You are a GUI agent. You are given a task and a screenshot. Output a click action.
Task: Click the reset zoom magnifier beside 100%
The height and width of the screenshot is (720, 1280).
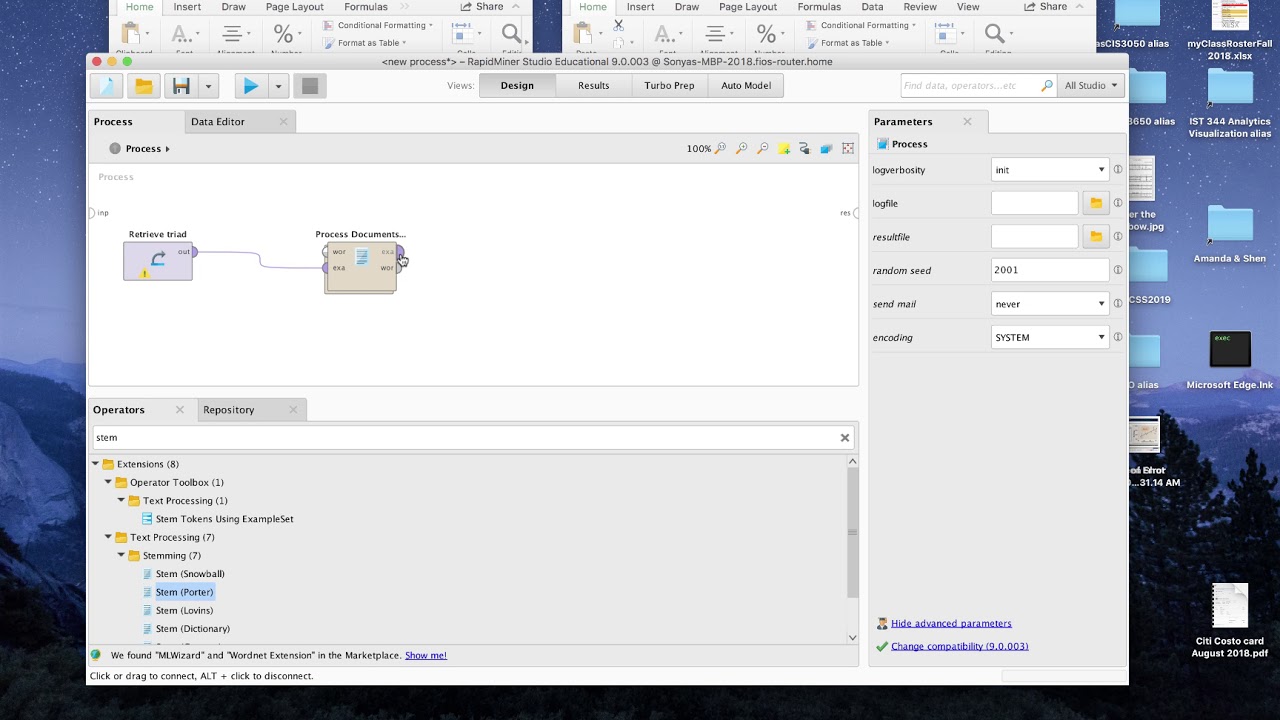(720, 149)
